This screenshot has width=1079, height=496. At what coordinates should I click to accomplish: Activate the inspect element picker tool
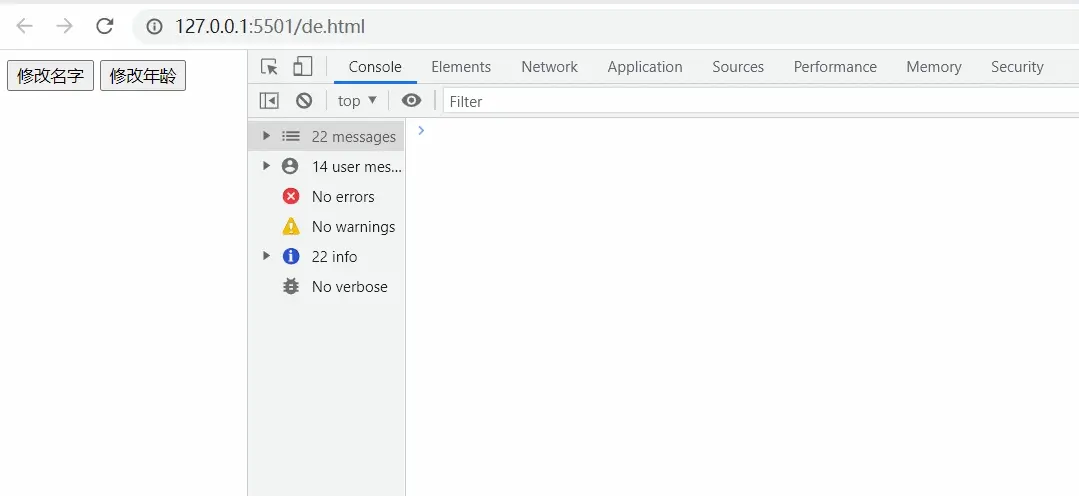click(270, 67)
